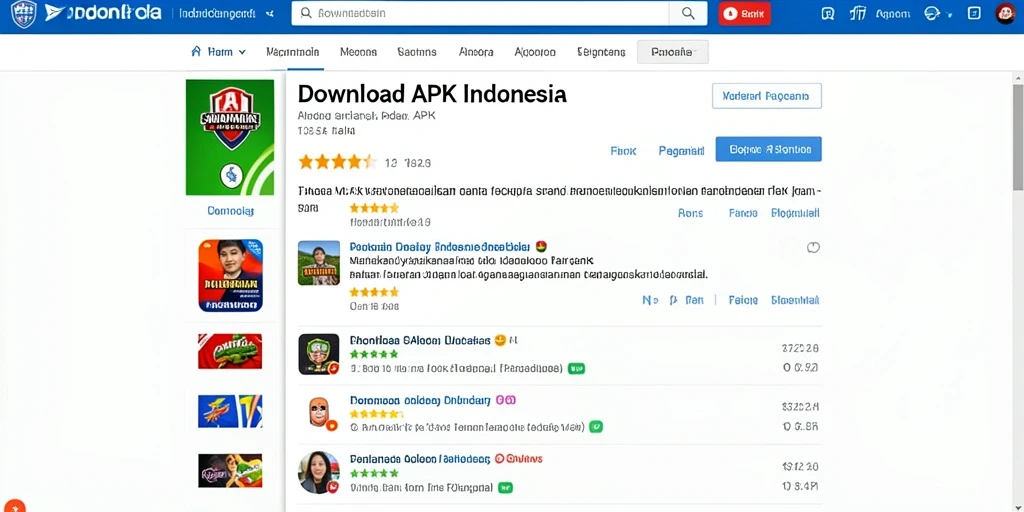Open the Alscra tab
Image resolution: width=1024 pixels, height=512 pixels.
(476, 52)
